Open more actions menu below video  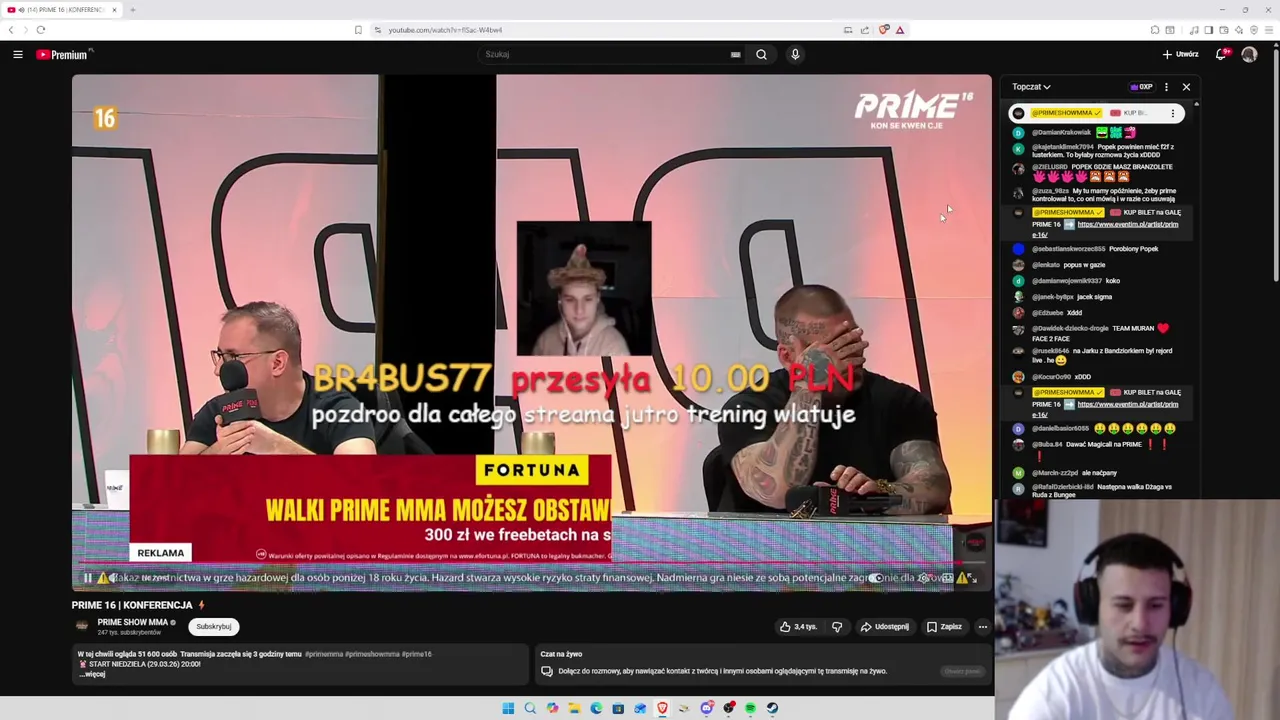pyautogui.click(x=983, y=627)
